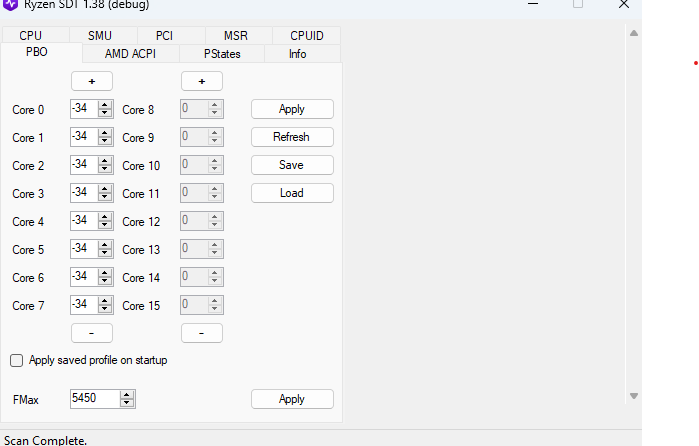Increase Core 3 offset with up arrow

tap(105, 189)
